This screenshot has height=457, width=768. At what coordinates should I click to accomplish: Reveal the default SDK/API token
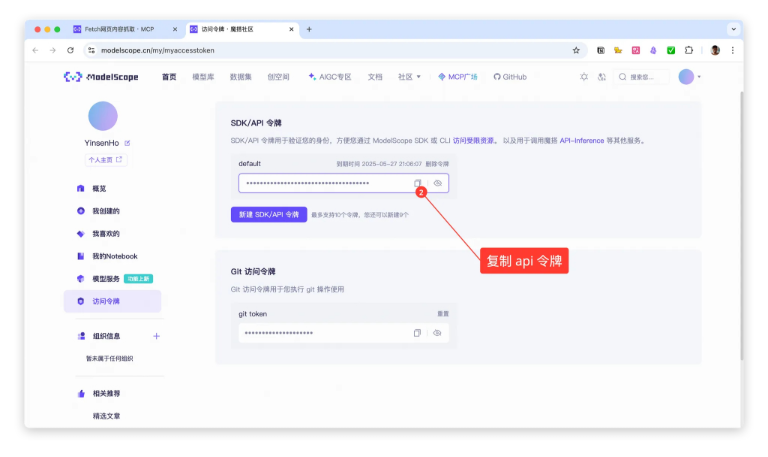437,183
